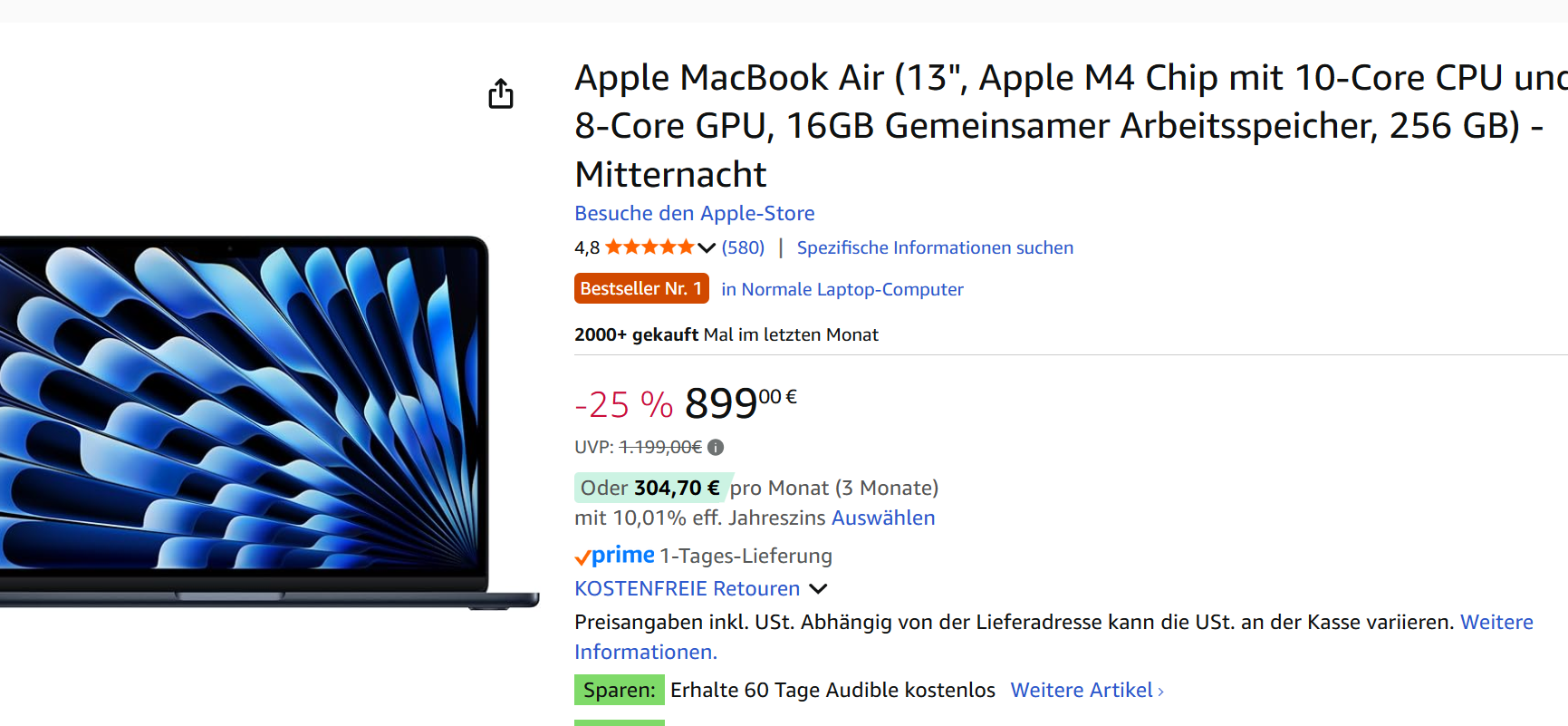Click the green 'Sparen:' label
Viewport: 1568px width, 726px height.
620,690
